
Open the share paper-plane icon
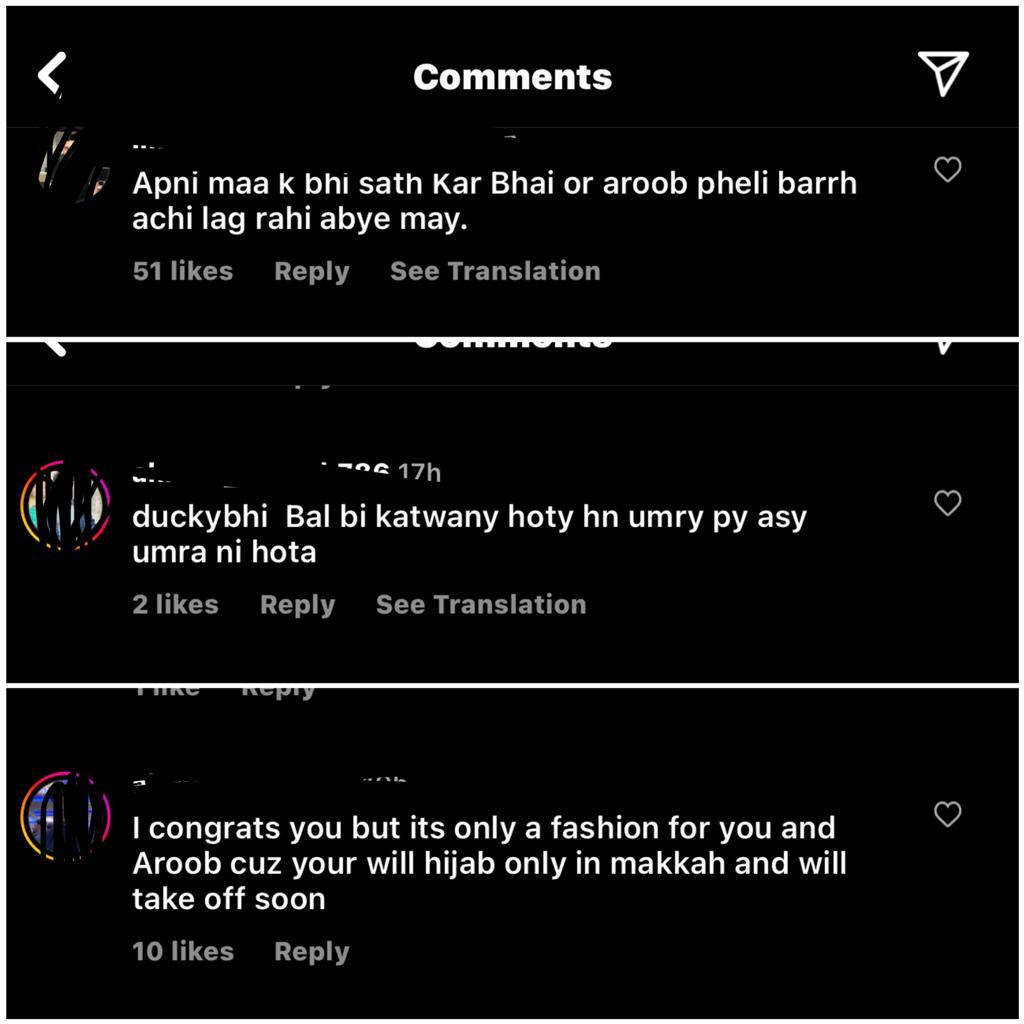click(x=943, y=73)
